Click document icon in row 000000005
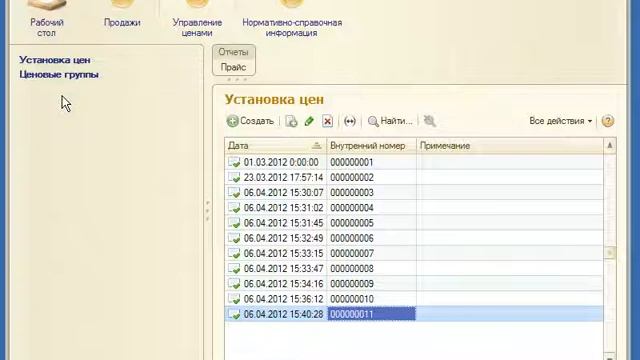640x360 pixels. point(234,223)
